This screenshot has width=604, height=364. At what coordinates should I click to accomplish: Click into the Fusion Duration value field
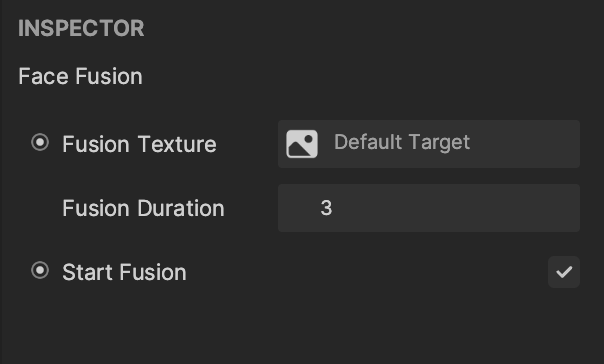pyautogui.click(x=429, y=208)
